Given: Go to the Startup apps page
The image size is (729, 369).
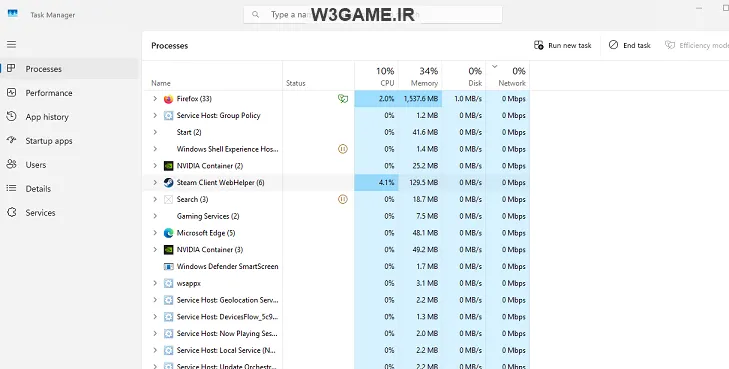Looking at the screenshot, I should (x=70, y=141).
